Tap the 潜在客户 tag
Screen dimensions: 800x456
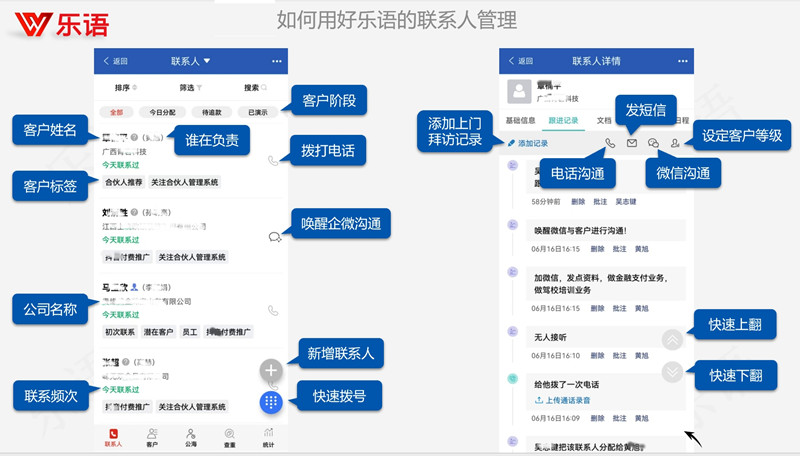coord(158,332)
